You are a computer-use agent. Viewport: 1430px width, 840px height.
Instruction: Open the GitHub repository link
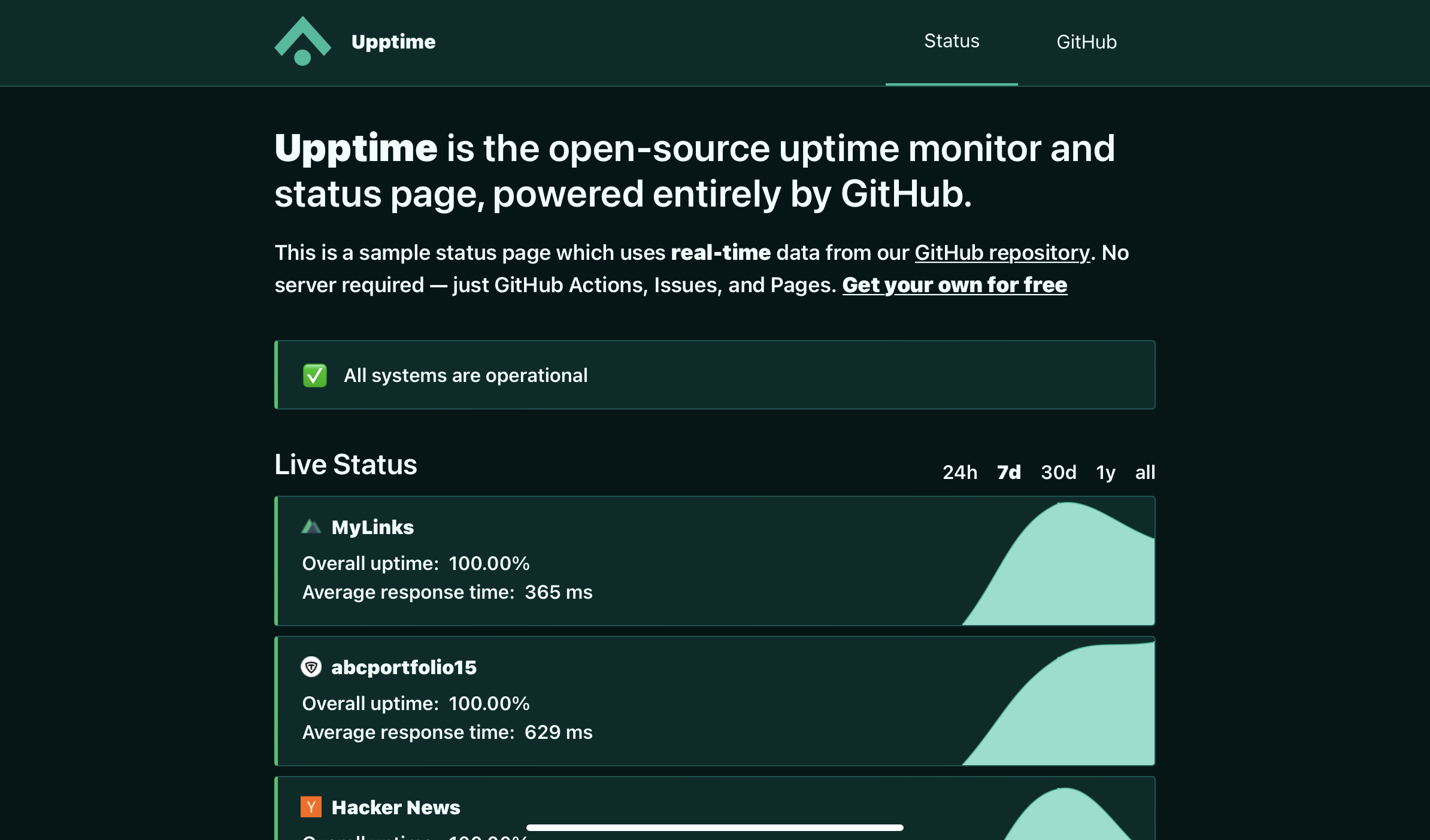1002,253
